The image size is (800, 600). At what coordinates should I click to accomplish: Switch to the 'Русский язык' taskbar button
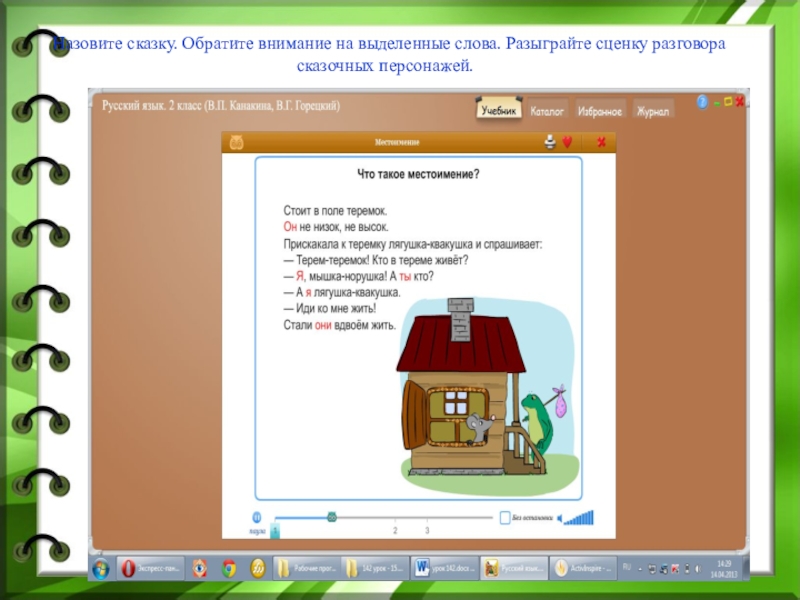click(x=514, y=568)
